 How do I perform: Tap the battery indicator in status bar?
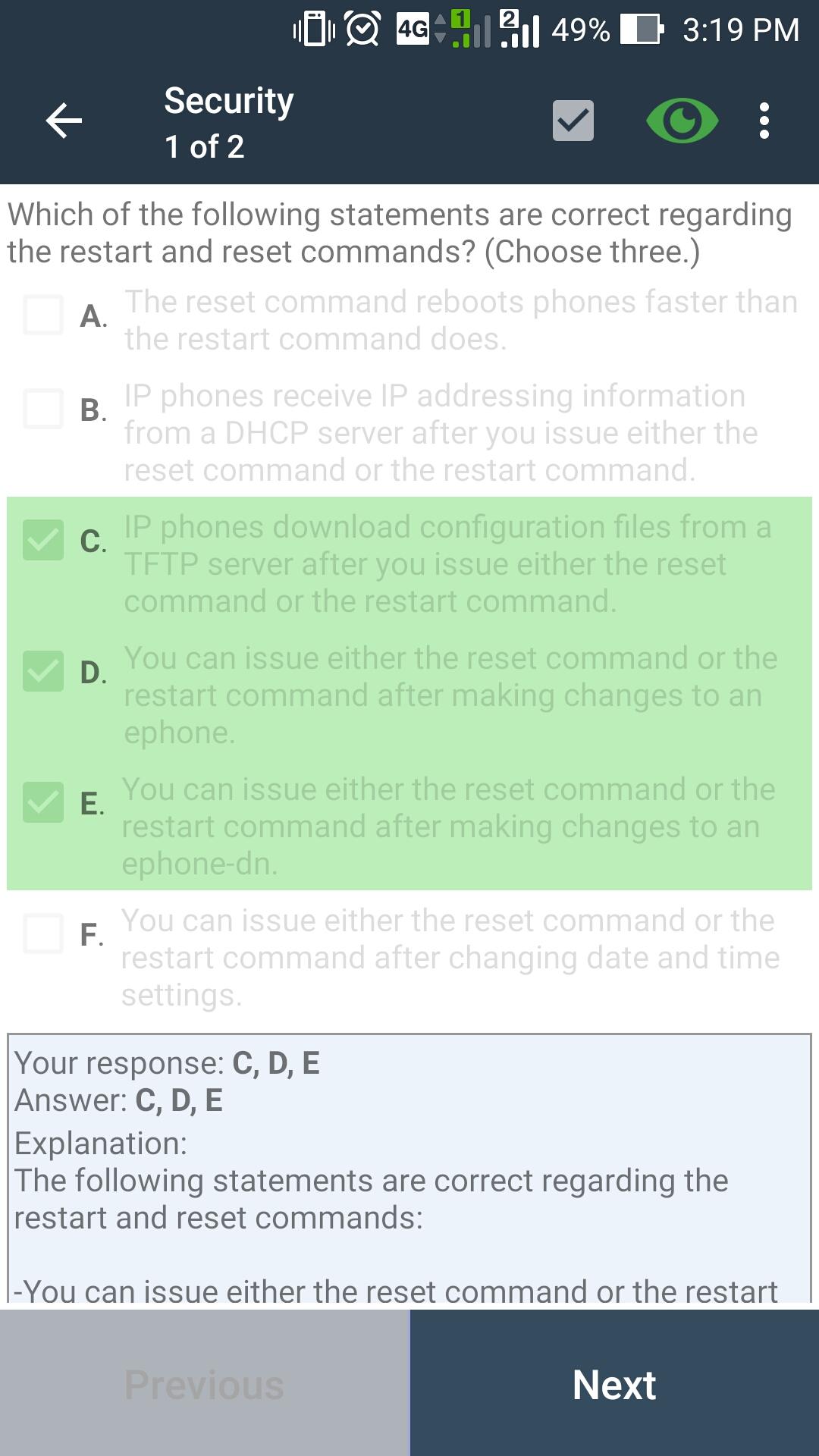click(x=642, y=30)
